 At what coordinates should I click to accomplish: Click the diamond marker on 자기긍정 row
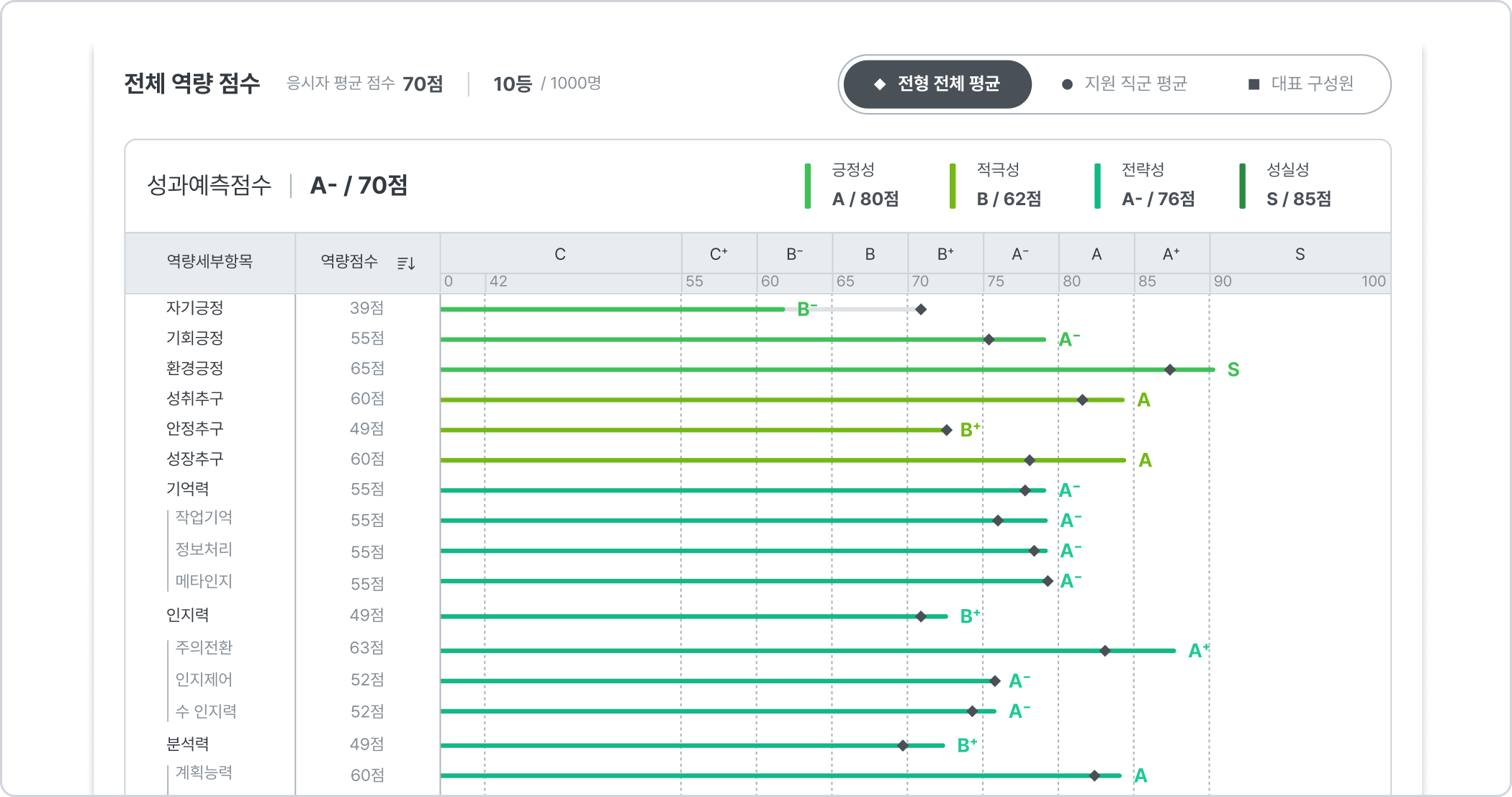tap(921, 310)
